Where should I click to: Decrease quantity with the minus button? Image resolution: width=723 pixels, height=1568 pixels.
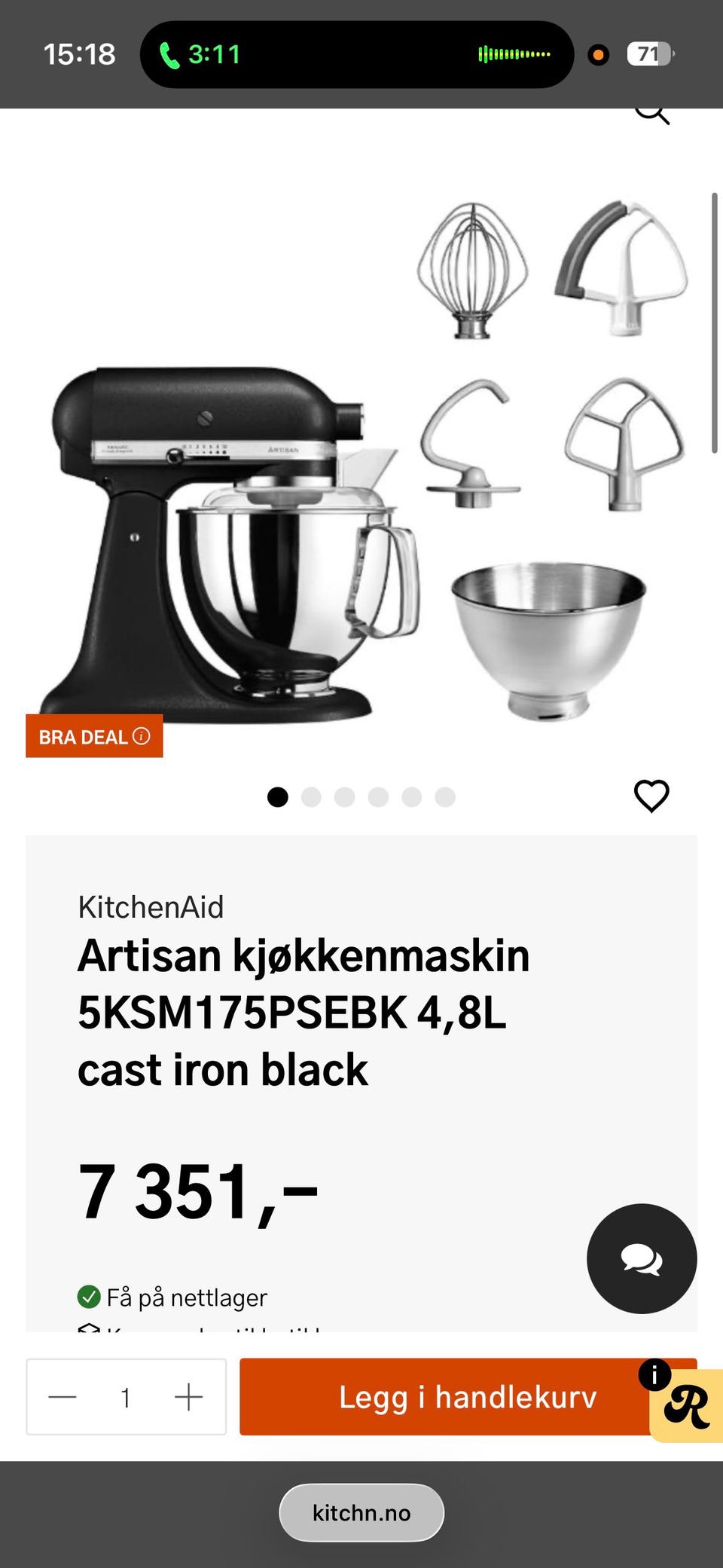[x=63, y=1397]
